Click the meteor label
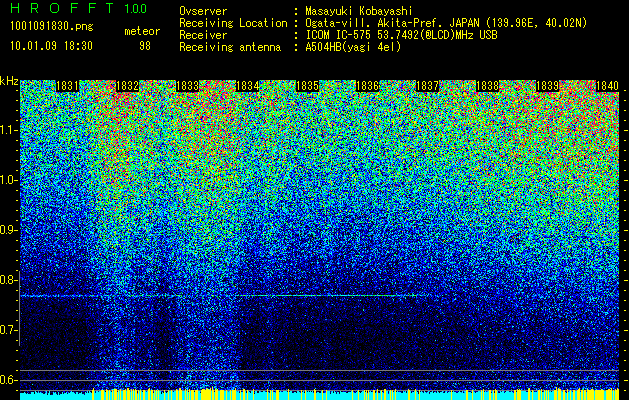Screen dimensions: 629x400 (x=142, y=31)
